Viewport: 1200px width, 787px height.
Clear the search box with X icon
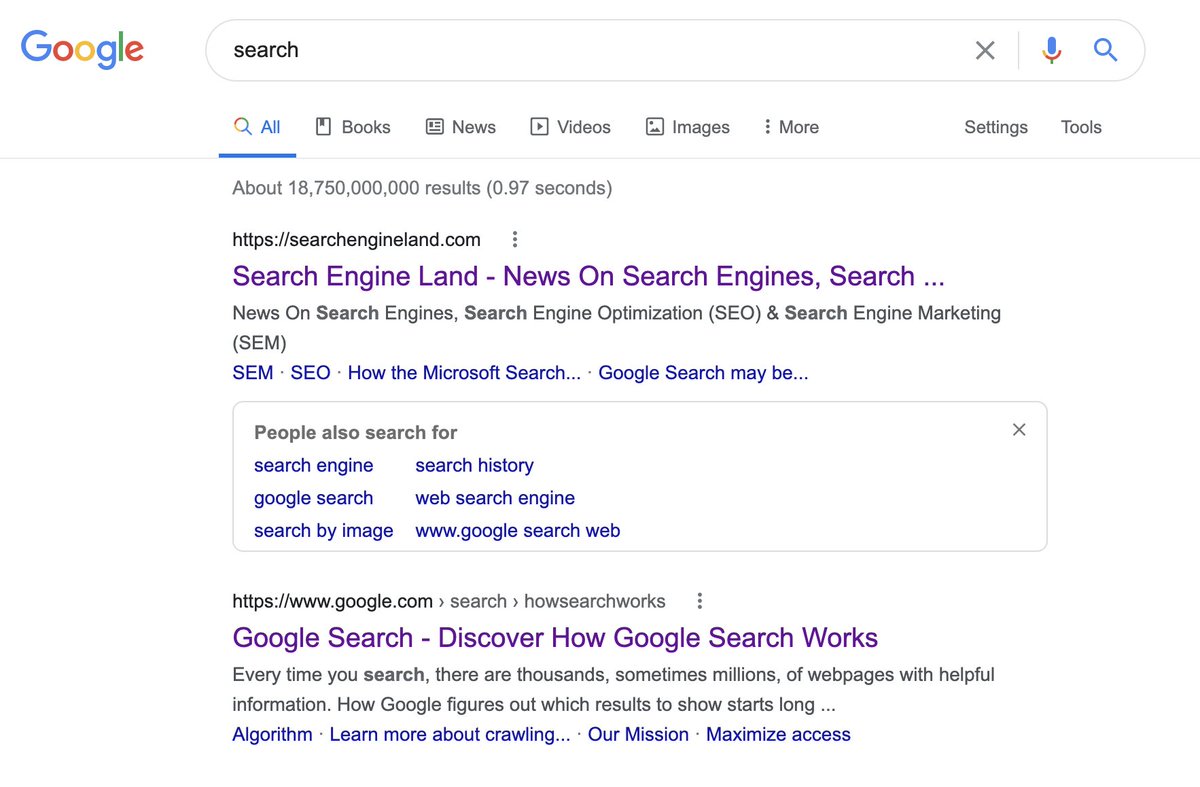pyautogui.click(x=985, y=50)
